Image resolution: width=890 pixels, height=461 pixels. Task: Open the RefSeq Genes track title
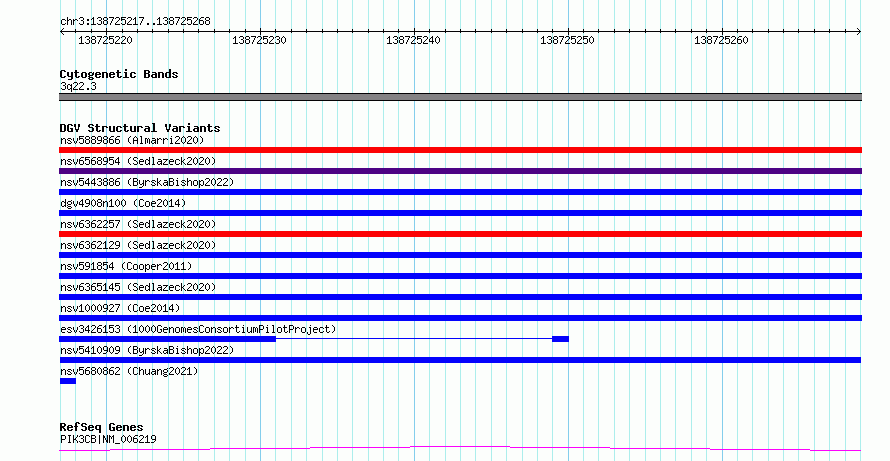[102, 427]
